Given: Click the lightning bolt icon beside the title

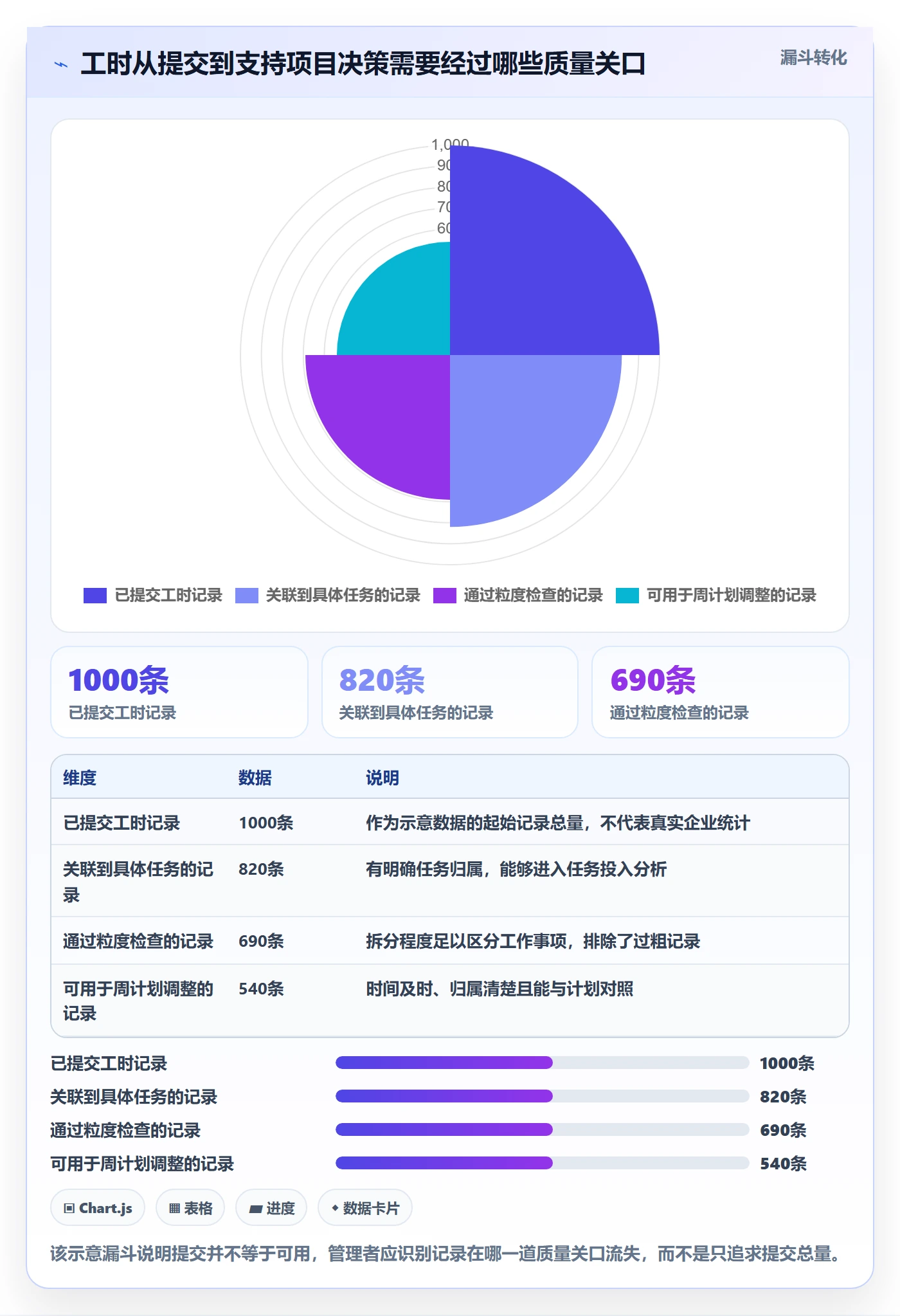Looking at the screenshot, I should (61, 64).
